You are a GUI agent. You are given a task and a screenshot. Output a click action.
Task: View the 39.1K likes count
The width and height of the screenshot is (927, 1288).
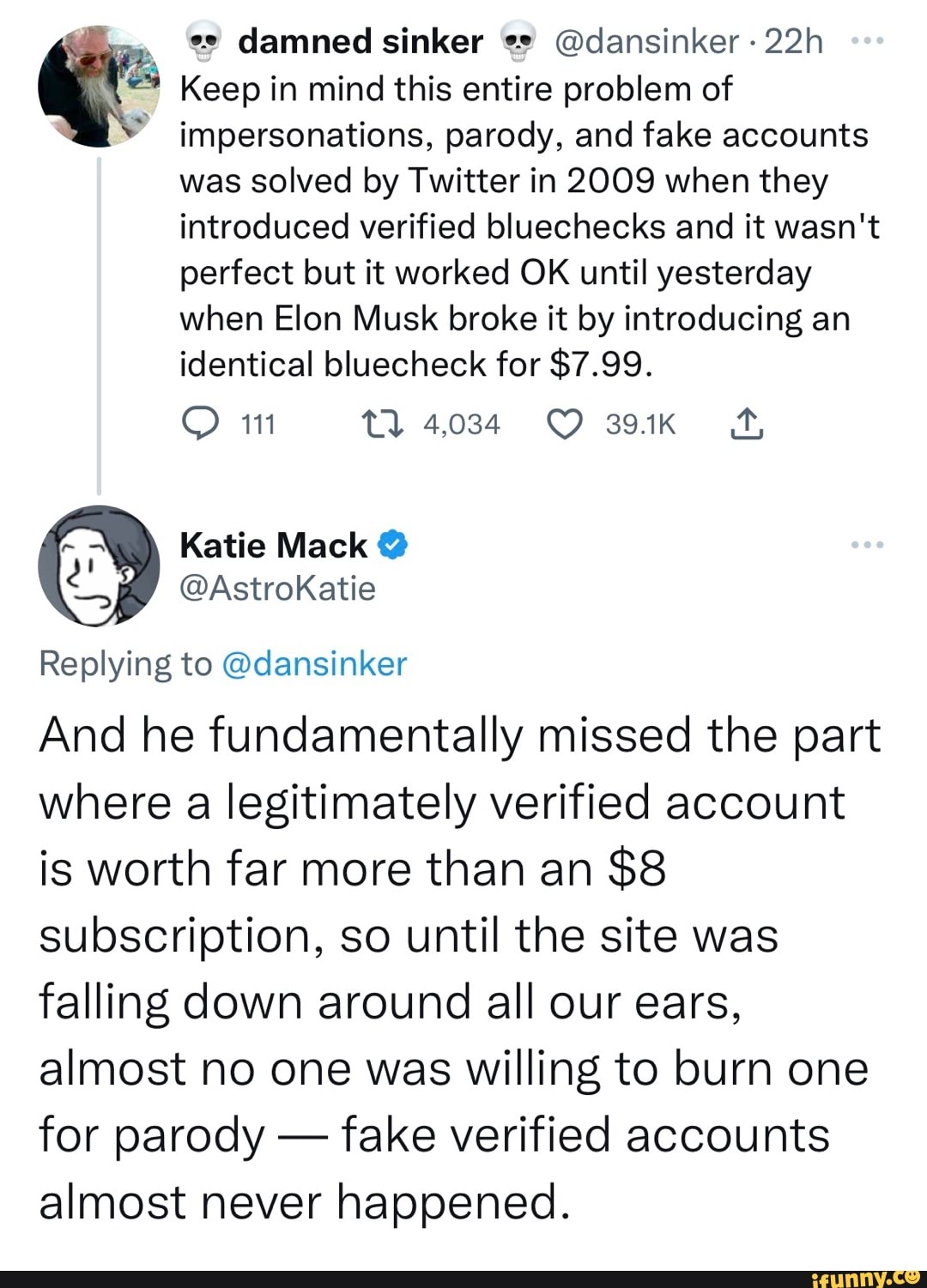(x=640, y=424)
